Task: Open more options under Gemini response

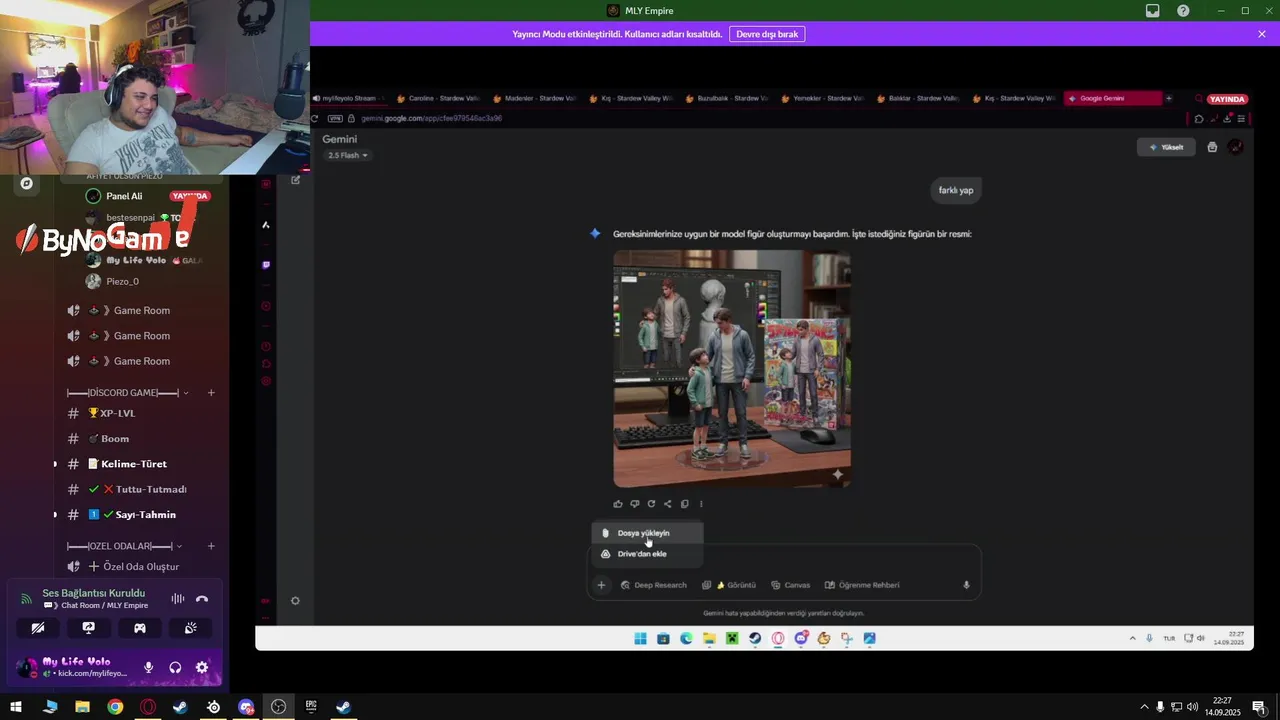Action: click(701, 504)
